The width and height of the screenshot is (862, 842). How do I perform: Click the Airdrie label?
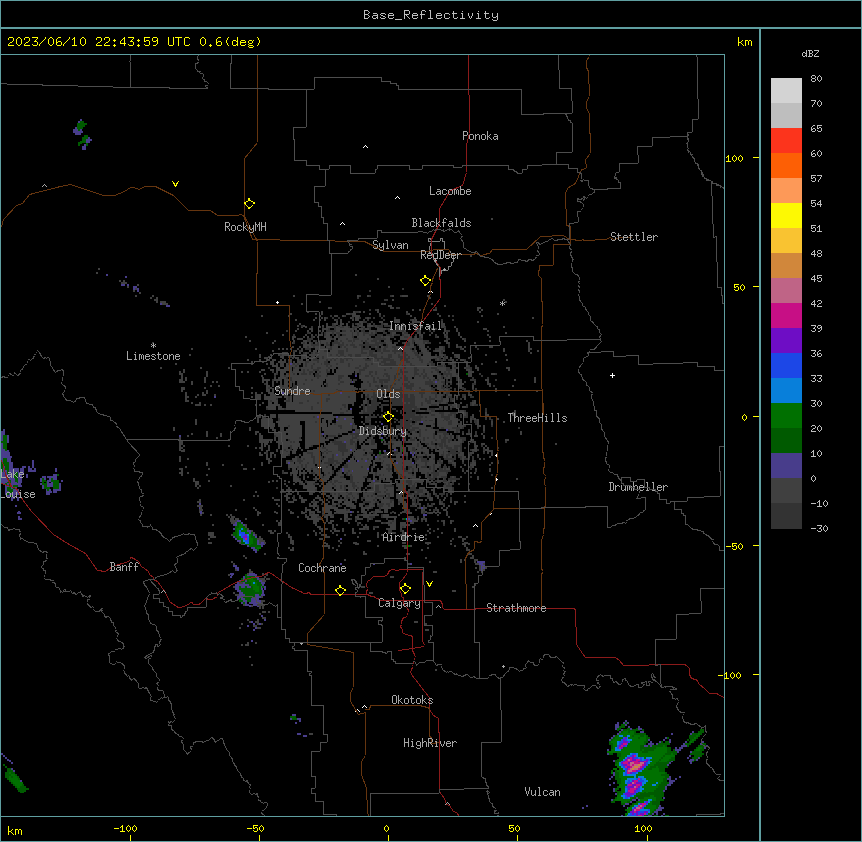point(404,537)
